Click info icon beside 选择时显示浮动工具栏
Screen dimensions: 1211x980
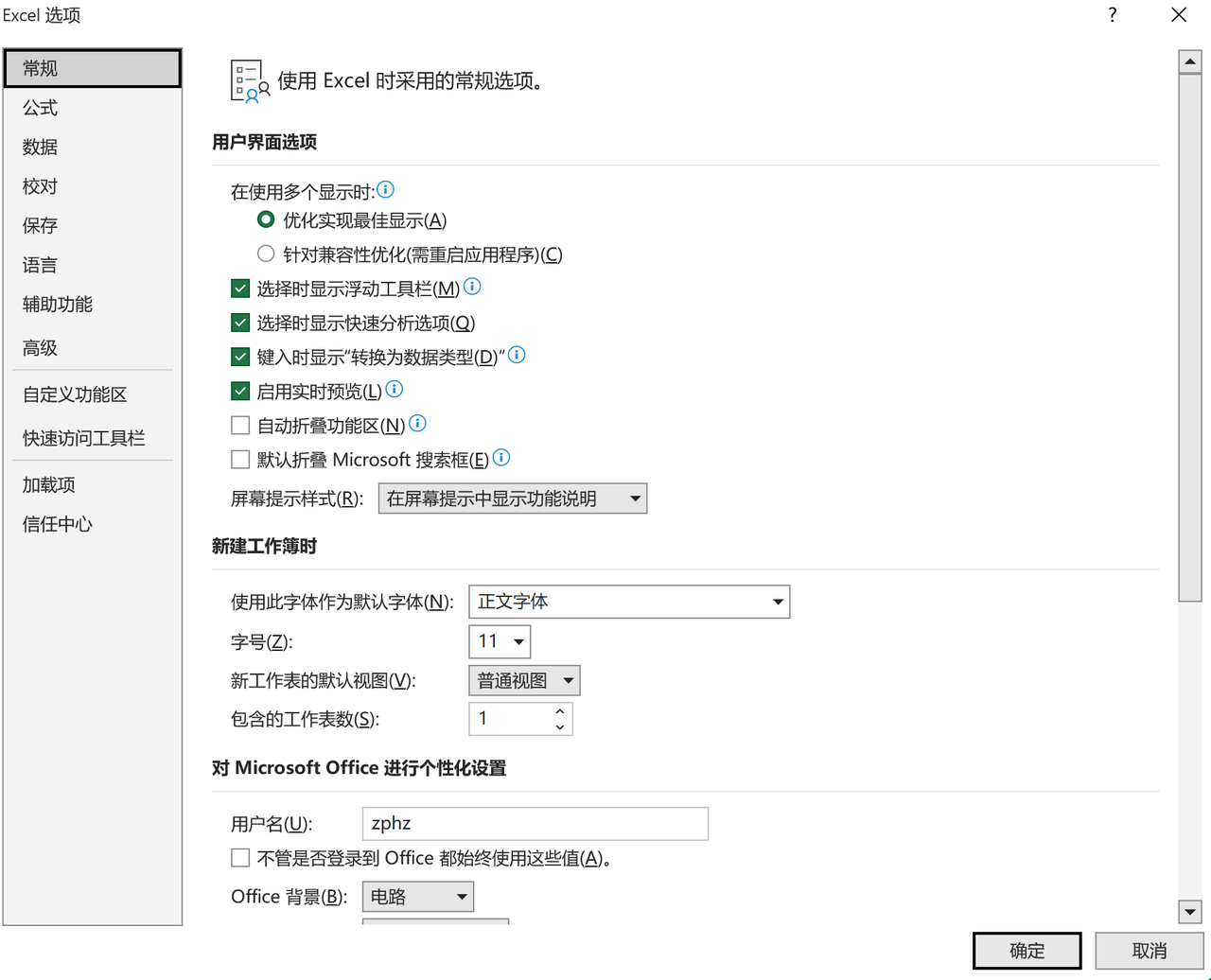coord(472,287)
